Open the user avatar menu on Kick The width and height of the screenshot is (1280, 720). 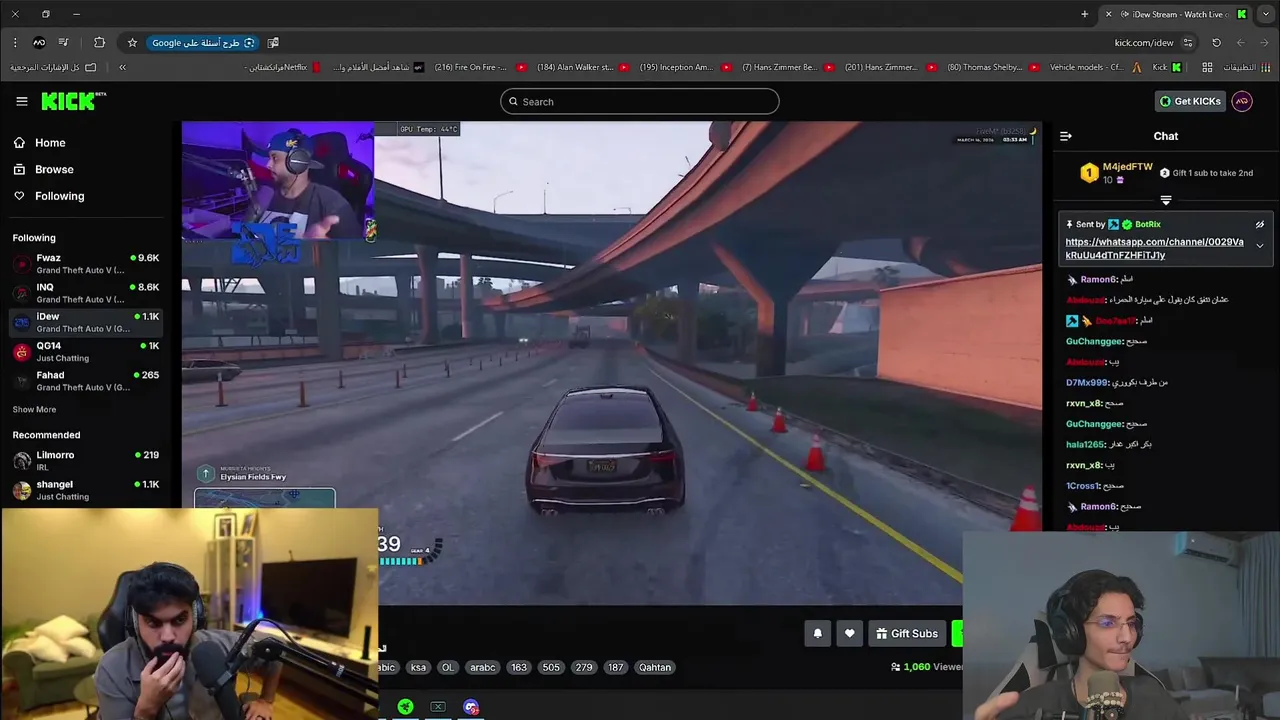(1242, 101)
